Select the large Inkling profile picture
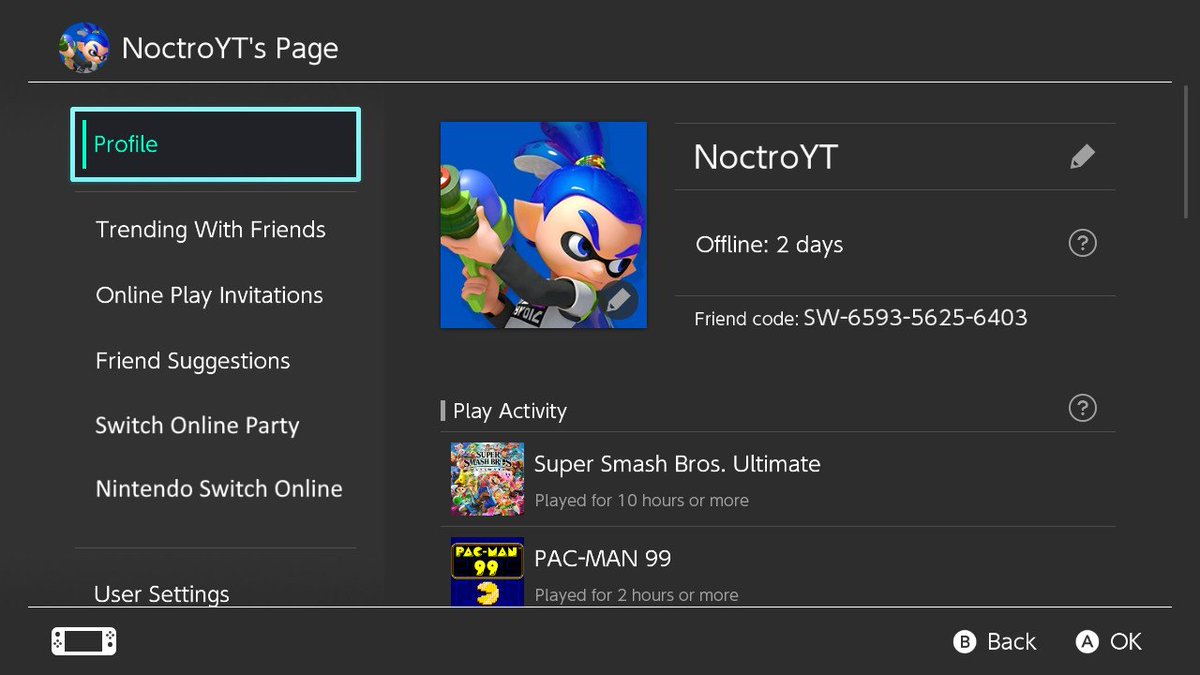1200x675 pixels. tap(543, 225)
